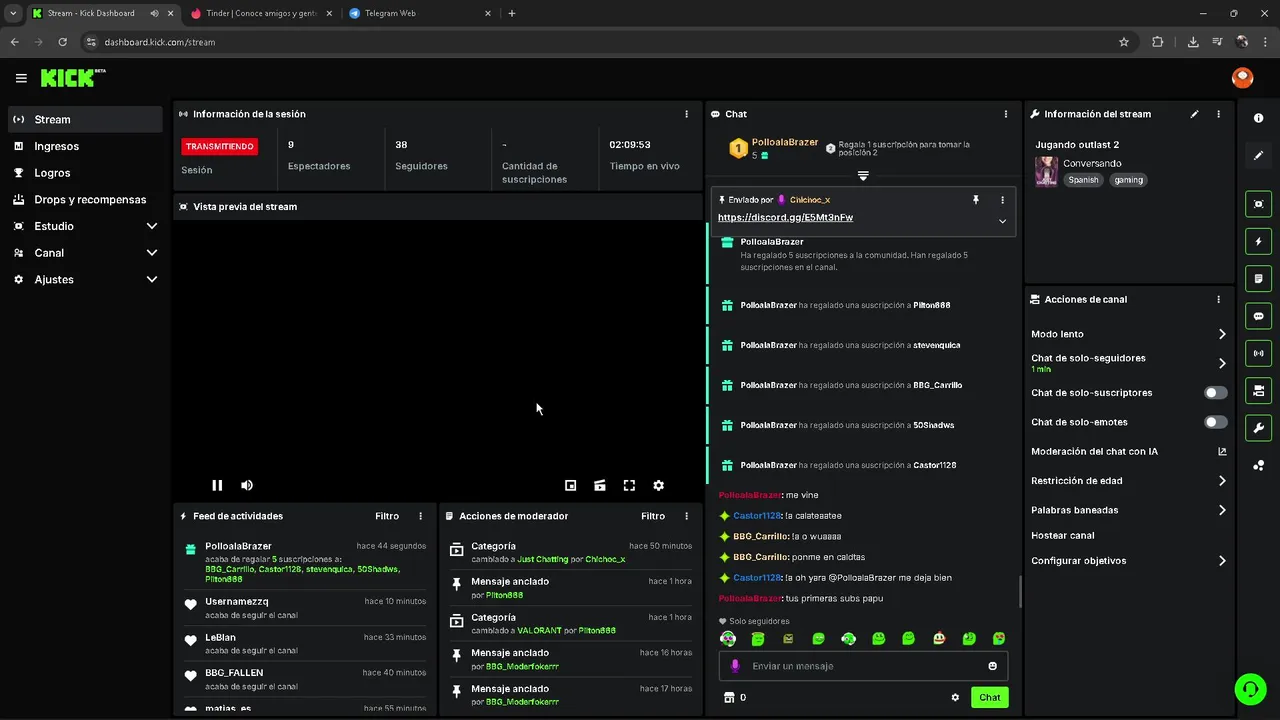Screen dimensions: 1280x720
Task: Click the Conversando category thumbnail
Action: pyautogui.click(x=1046, y=171)
